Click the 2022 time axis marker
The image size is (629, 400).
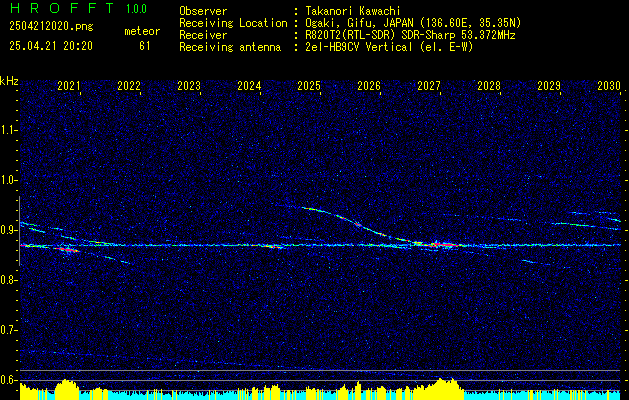tap(129, 85)
